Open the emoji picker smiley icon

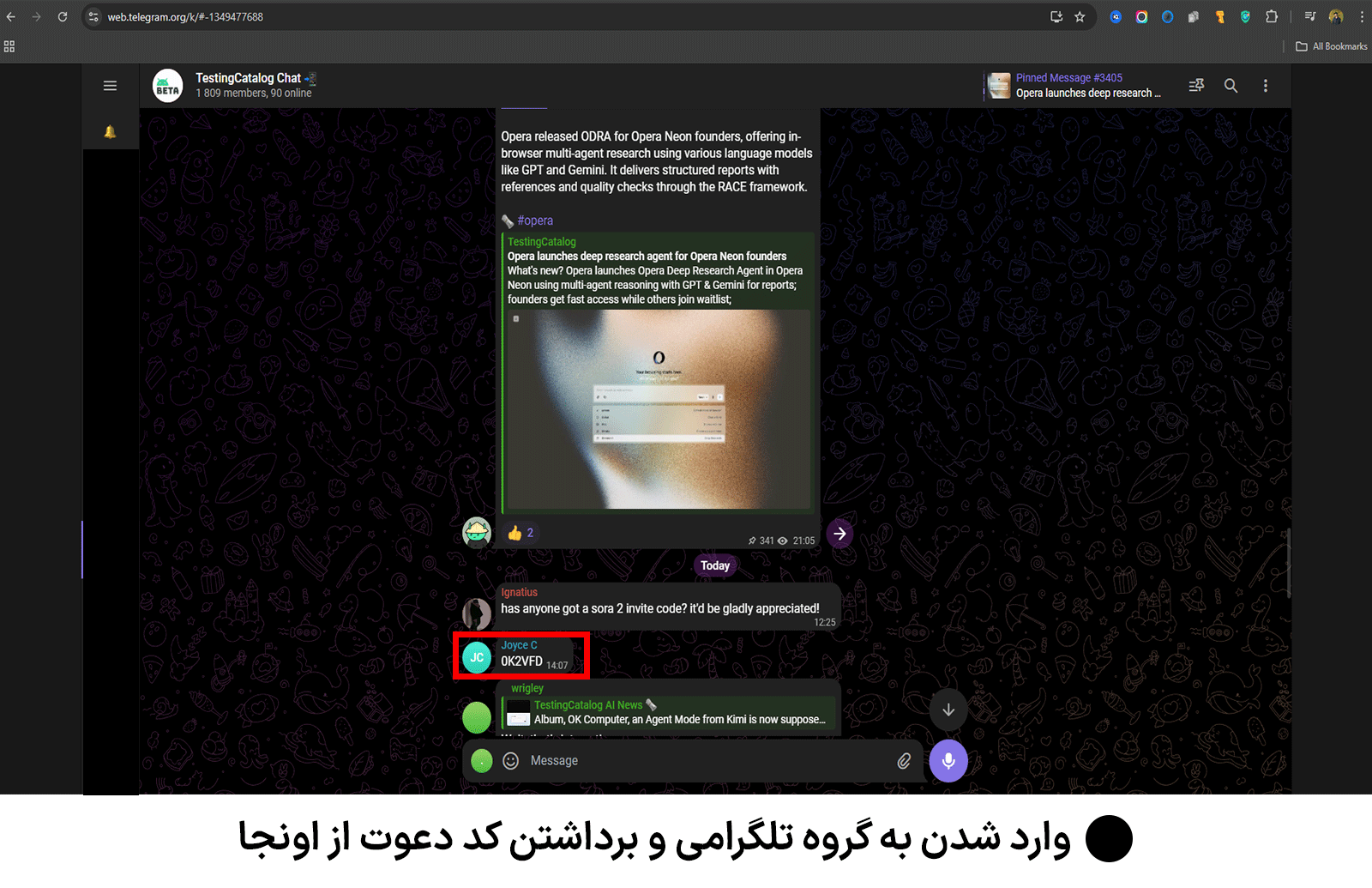[510, 761]
